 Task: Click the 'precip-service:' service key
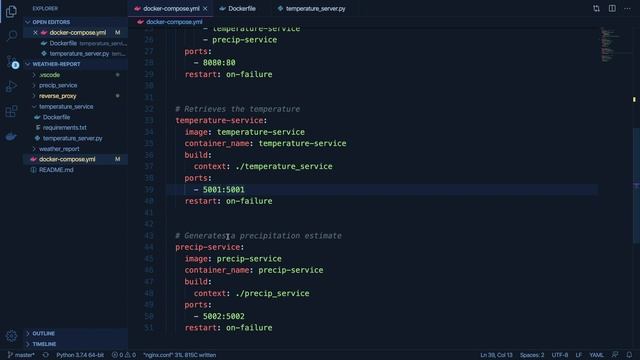[209, 247]
